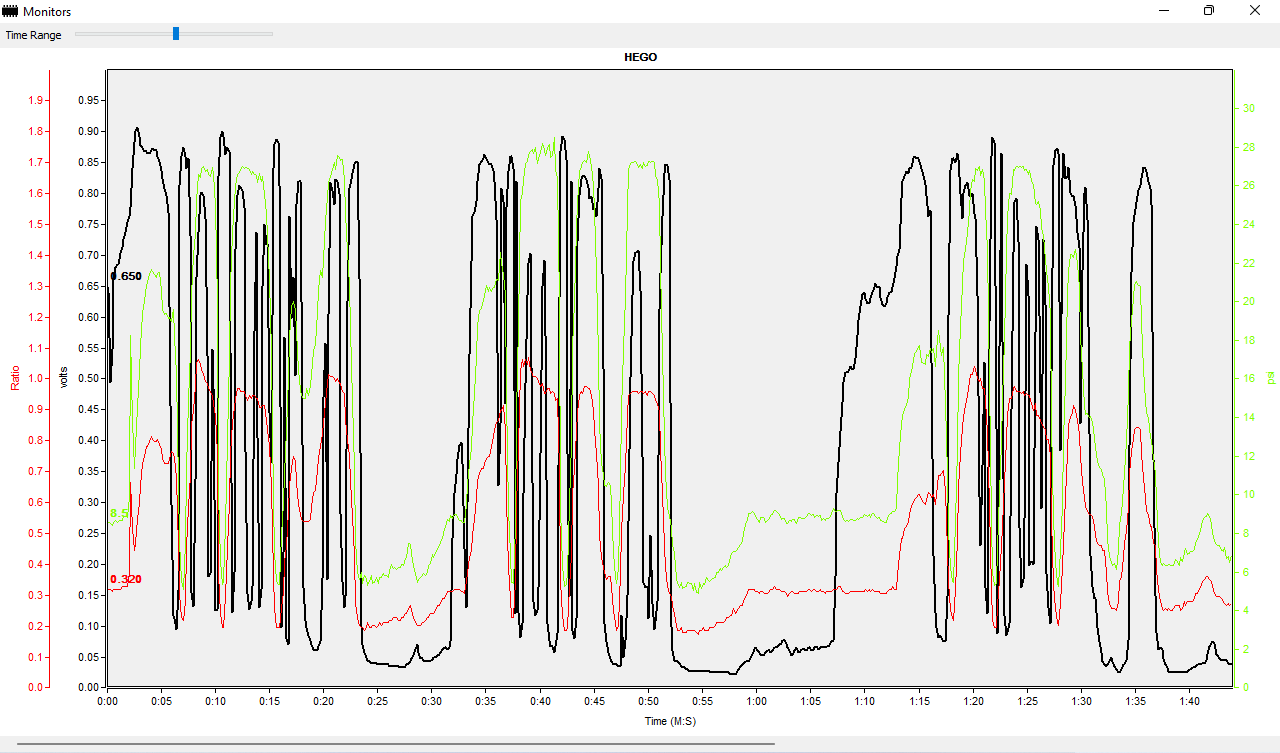Viewport: 1280px width, 753px height.
Task: Select the HEGO chart title
Action: (x=640, y=58)
